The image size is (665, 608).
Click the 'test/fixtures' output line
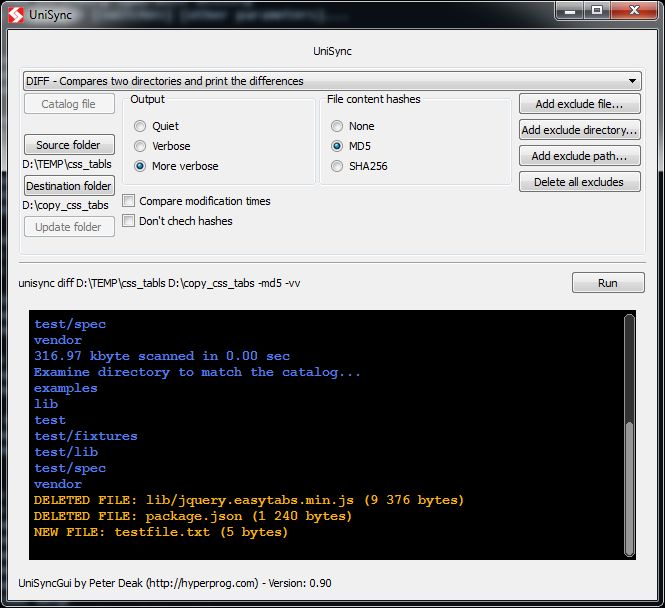coord(86,436)
